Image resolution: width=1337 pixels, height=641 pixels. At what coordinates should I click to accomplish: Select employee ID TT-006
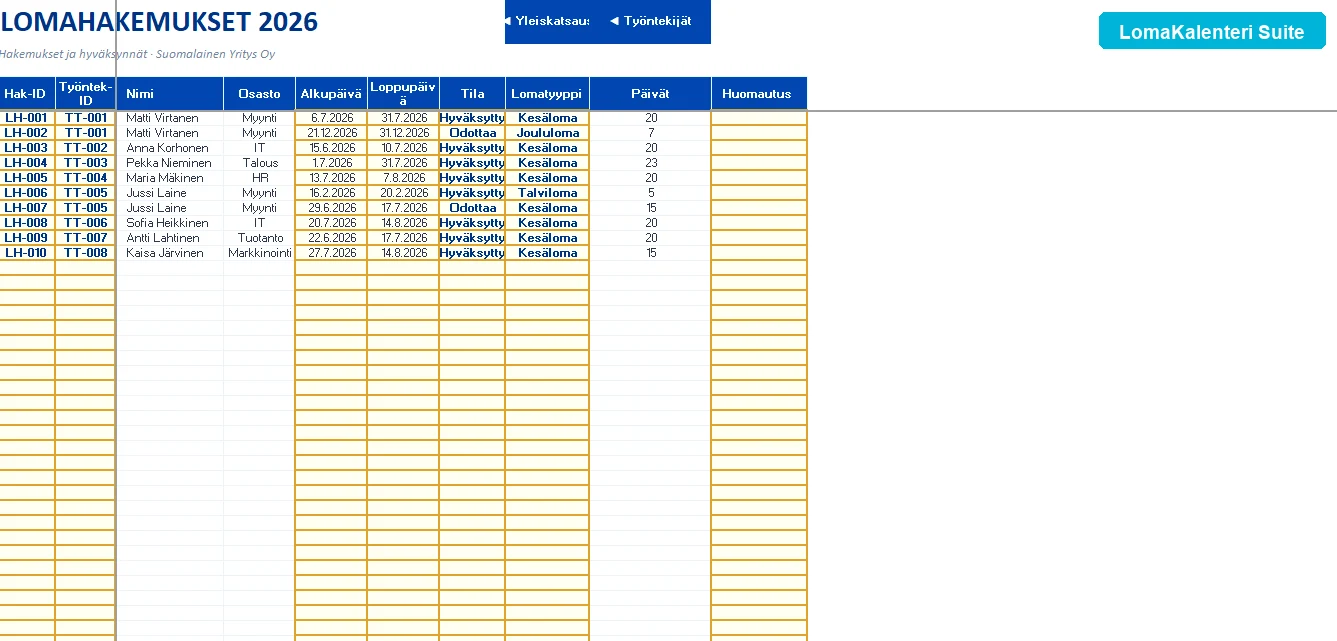coord(86,223)
